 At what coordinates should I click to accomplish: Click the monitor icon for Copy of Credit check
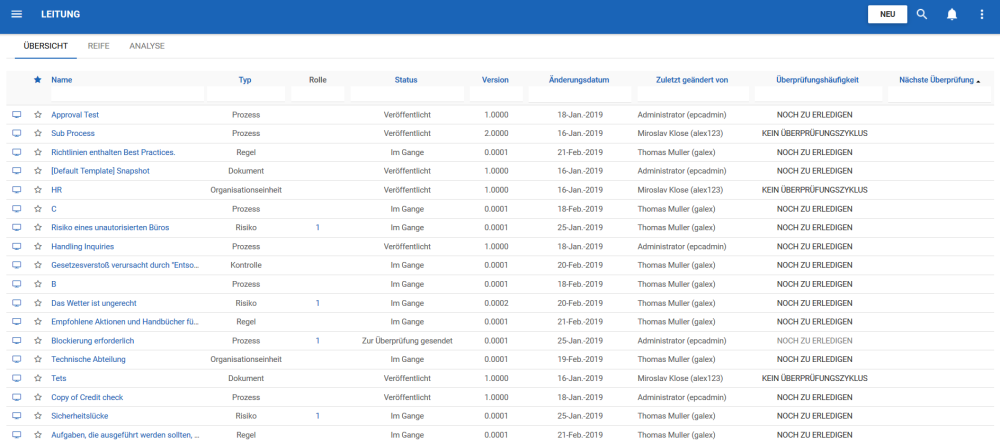coord(17,397)
